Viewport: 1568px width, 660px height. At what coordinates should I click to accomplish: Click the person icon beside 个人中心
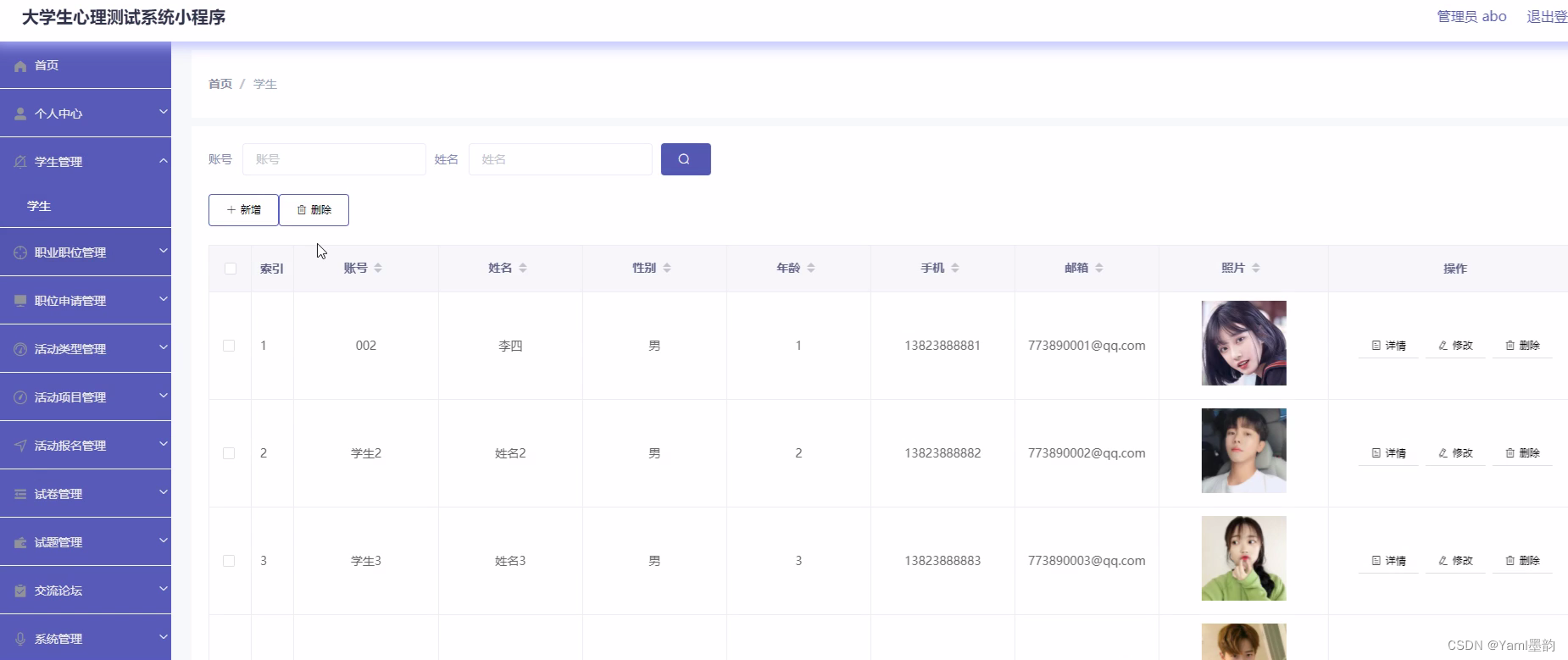tap(20, 114)
